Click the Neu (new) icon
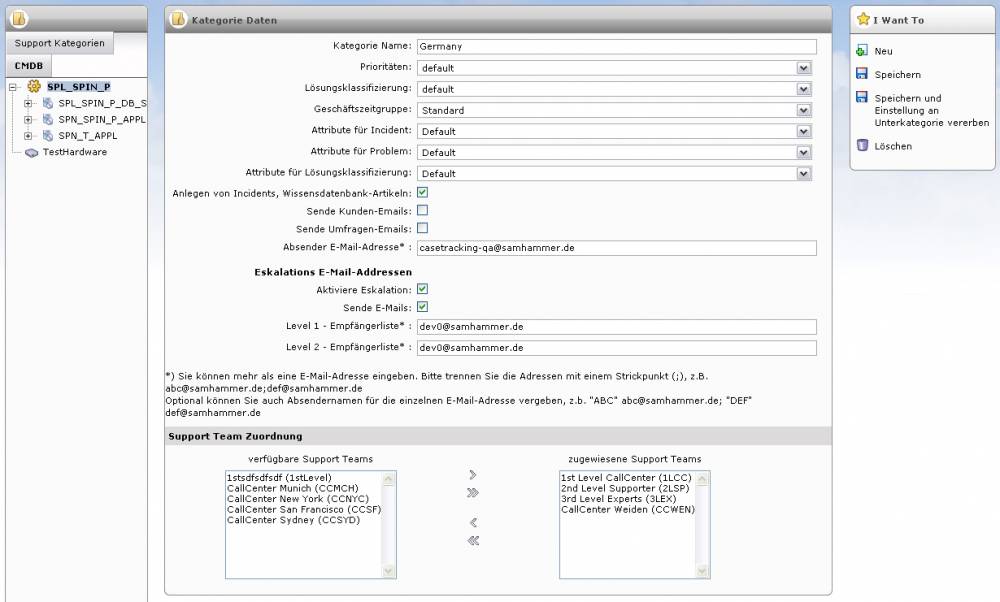 [862, 51]
